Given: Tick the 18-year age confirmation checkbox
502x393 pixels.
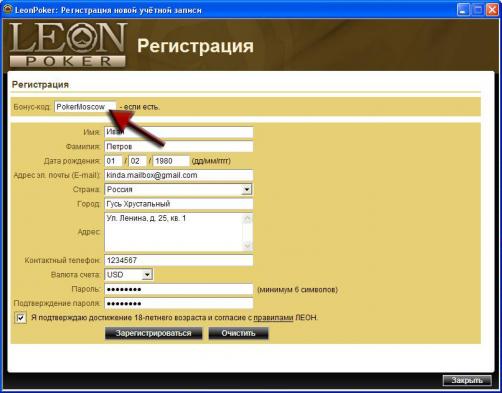Looking at the screenshot, I should 21,318.
